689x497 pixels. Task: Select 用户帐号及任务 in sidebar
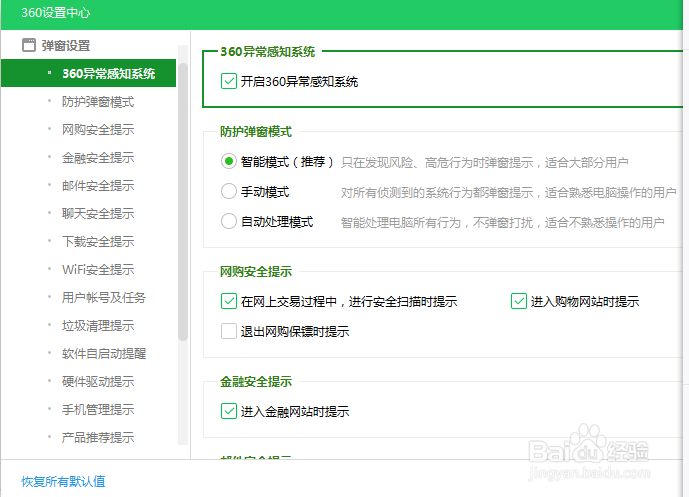[x=104, y=297]
